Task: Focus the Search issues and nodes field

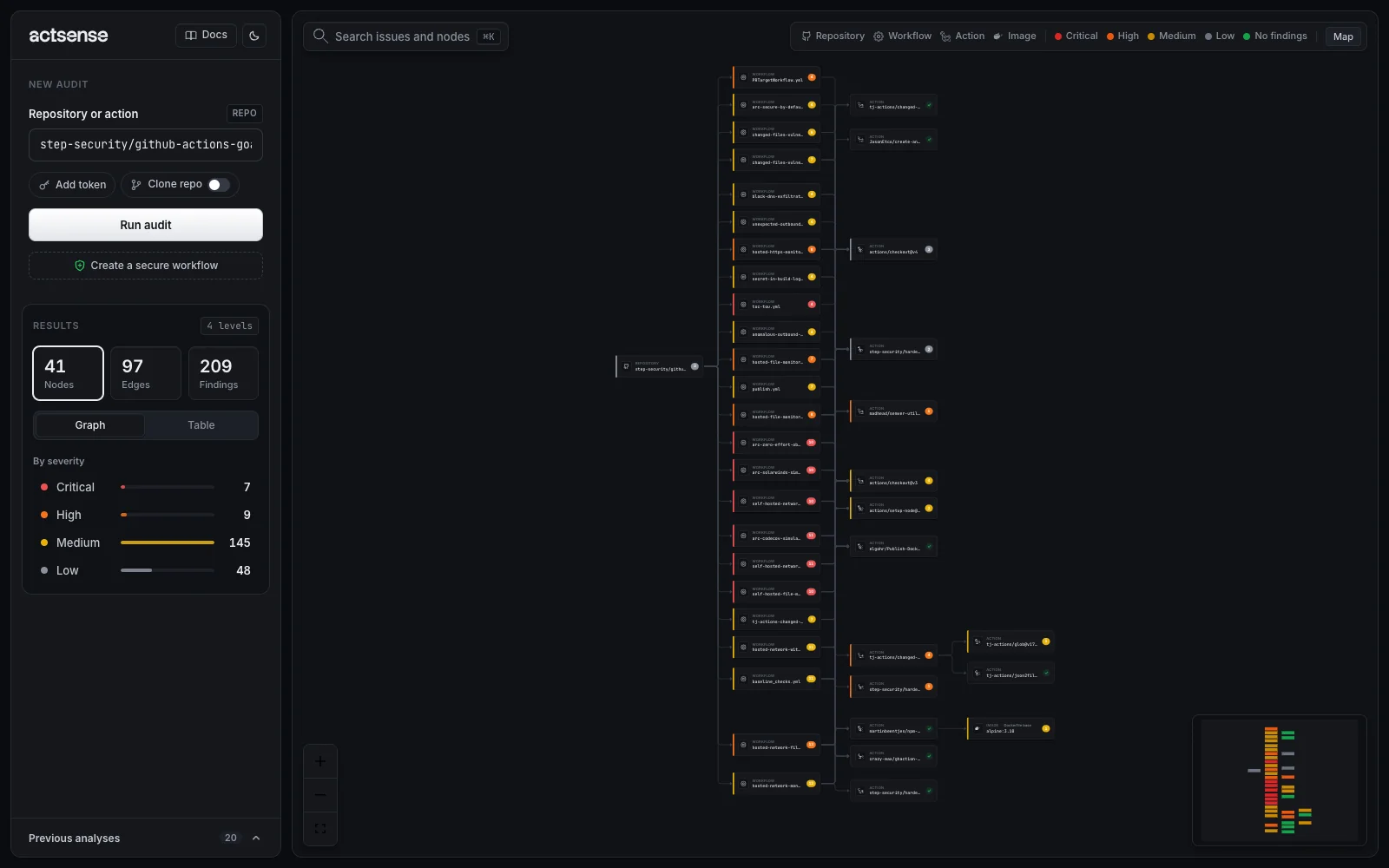Action: click(405, 36)
